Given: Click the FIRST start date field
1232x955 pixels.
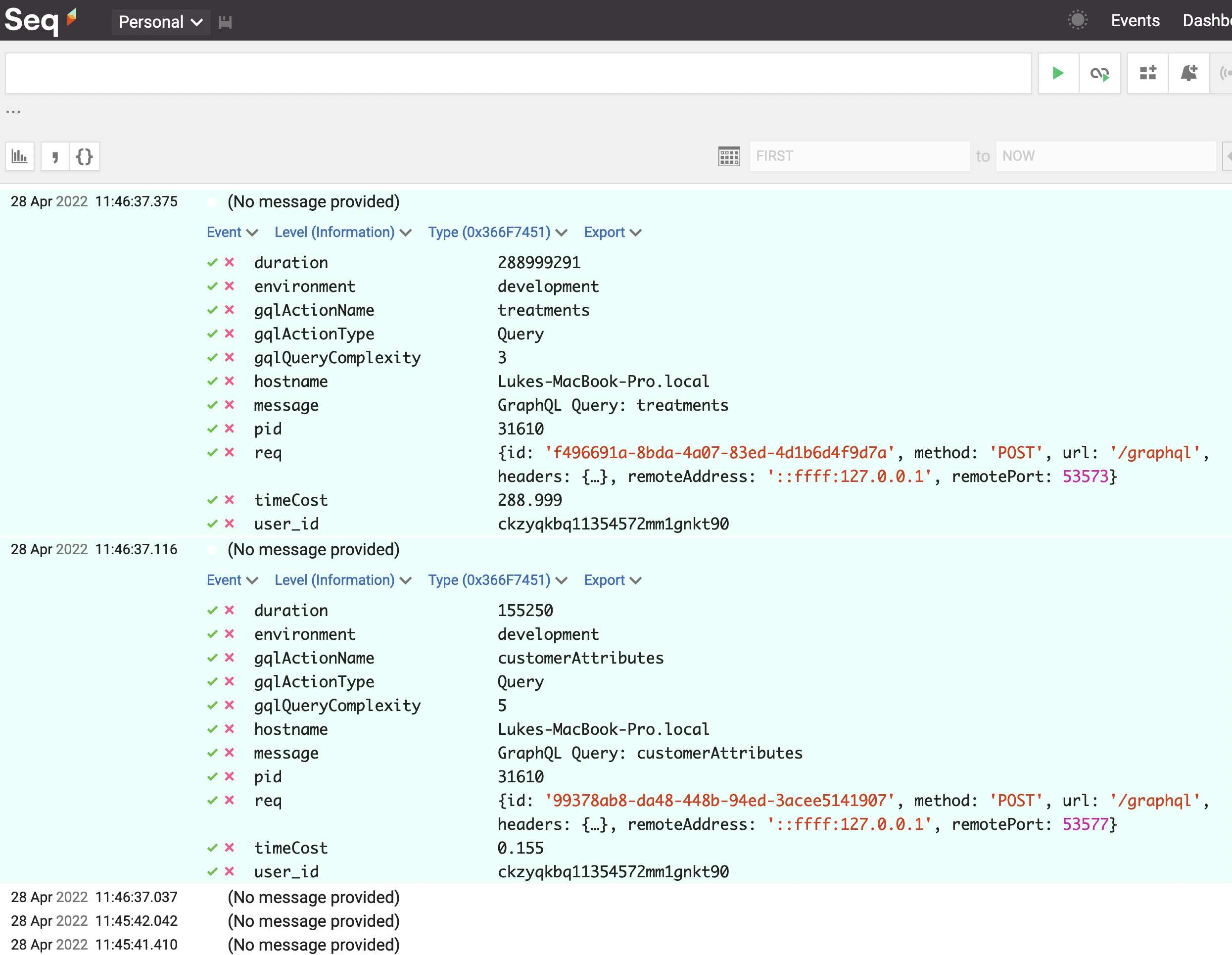Looking at the screenshot, I should pyautogui.click(x=859, y=156).
